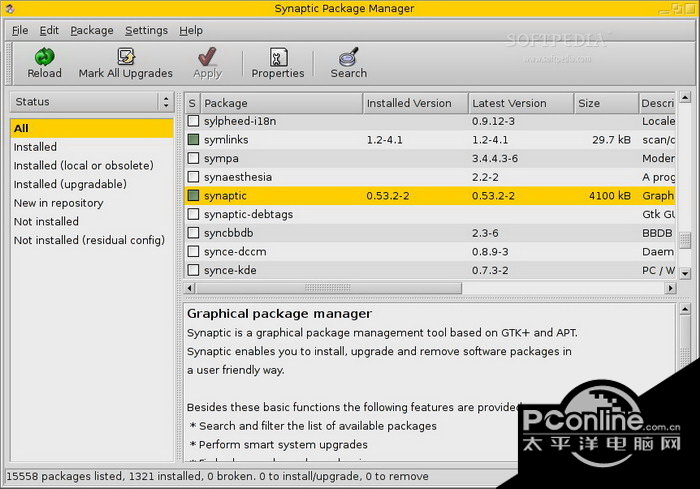The height and width of the screenshot is (489, 700).
Task: Click the horizontal scrollbar thumb
Action: [329, 288]
